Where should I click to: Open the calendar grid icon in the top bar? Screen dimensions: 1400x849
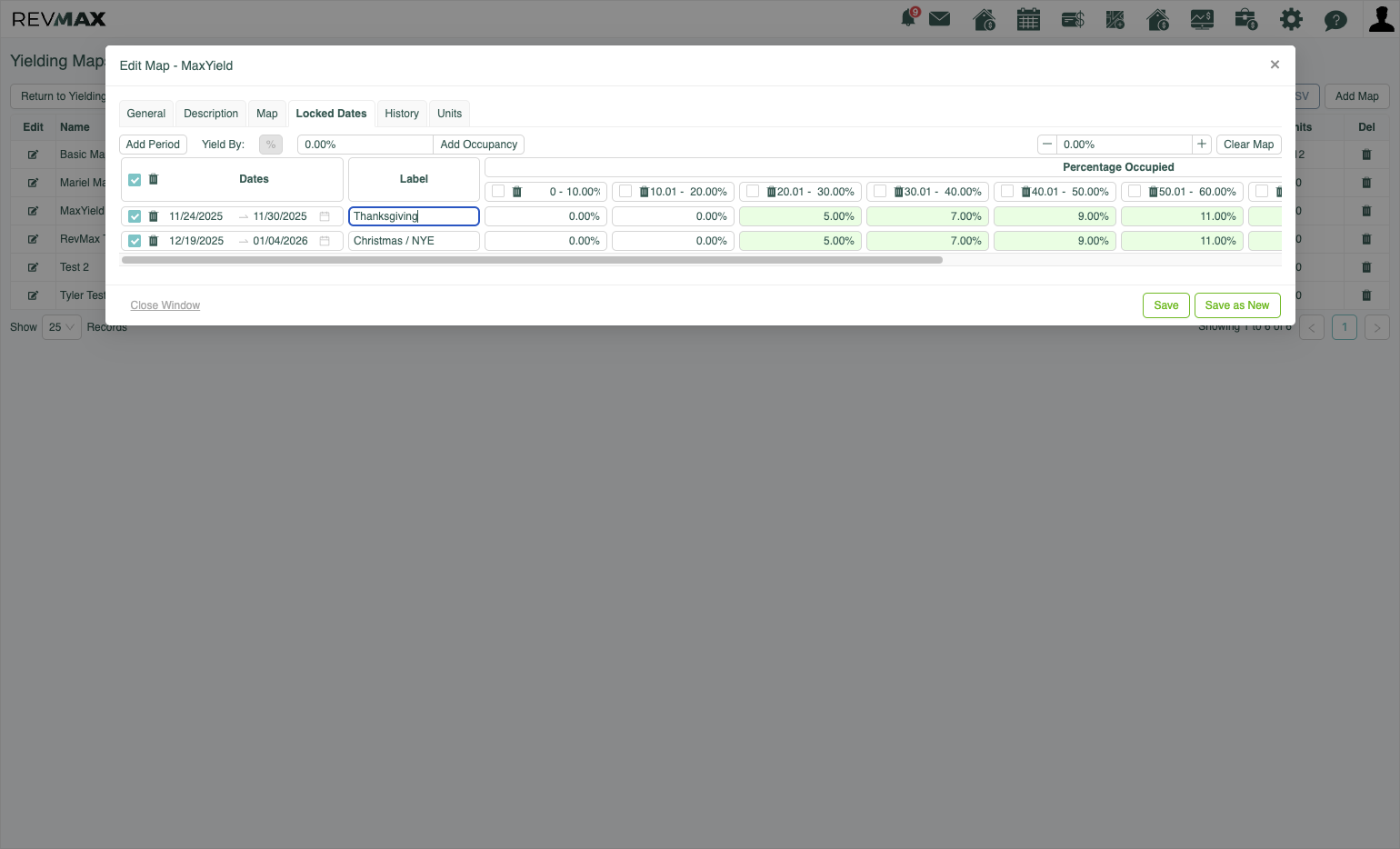1028,19
